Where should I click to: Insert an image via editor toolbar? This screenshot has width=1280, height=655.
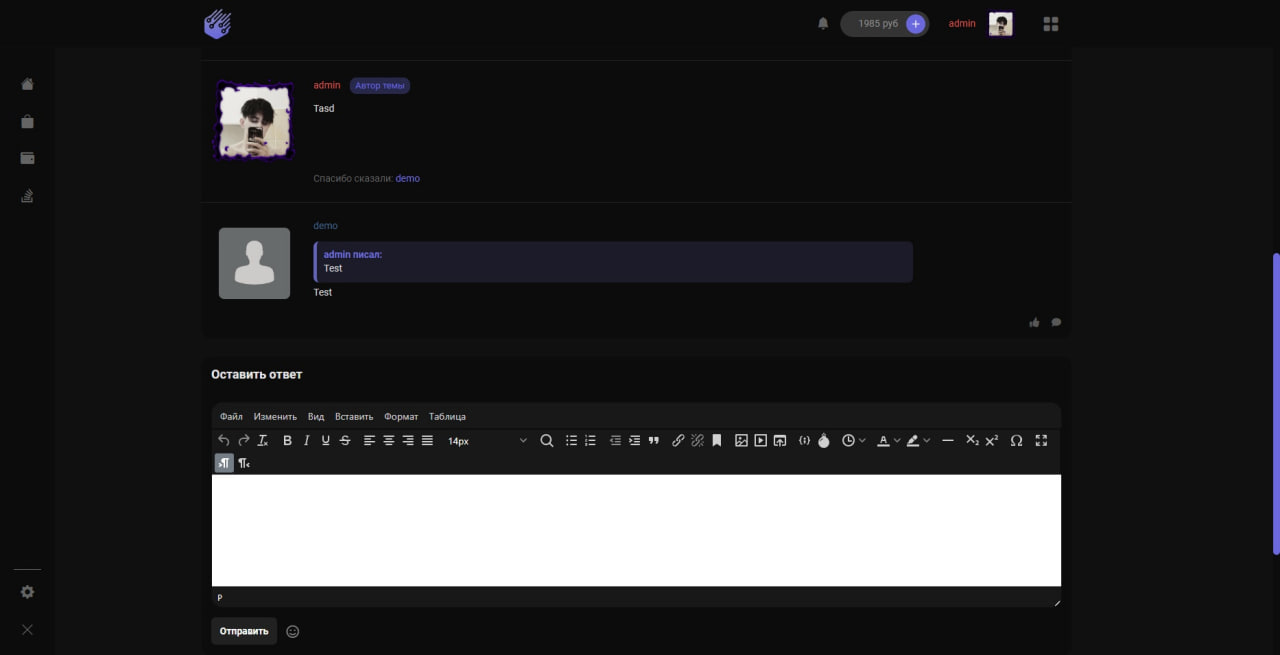(x=741, y=441)
